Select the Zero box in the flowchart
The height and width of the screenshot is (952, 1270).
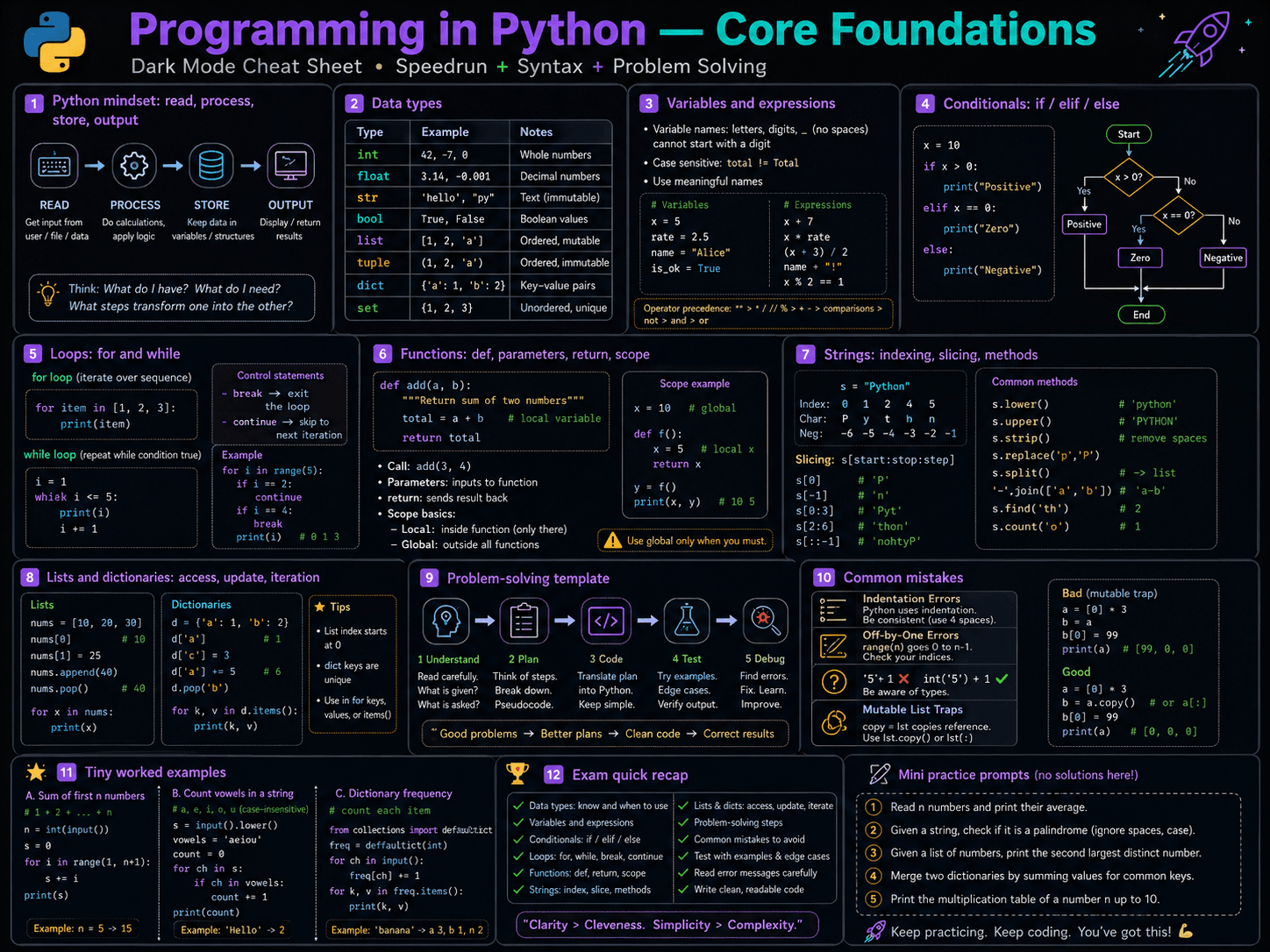point(1140,258)
